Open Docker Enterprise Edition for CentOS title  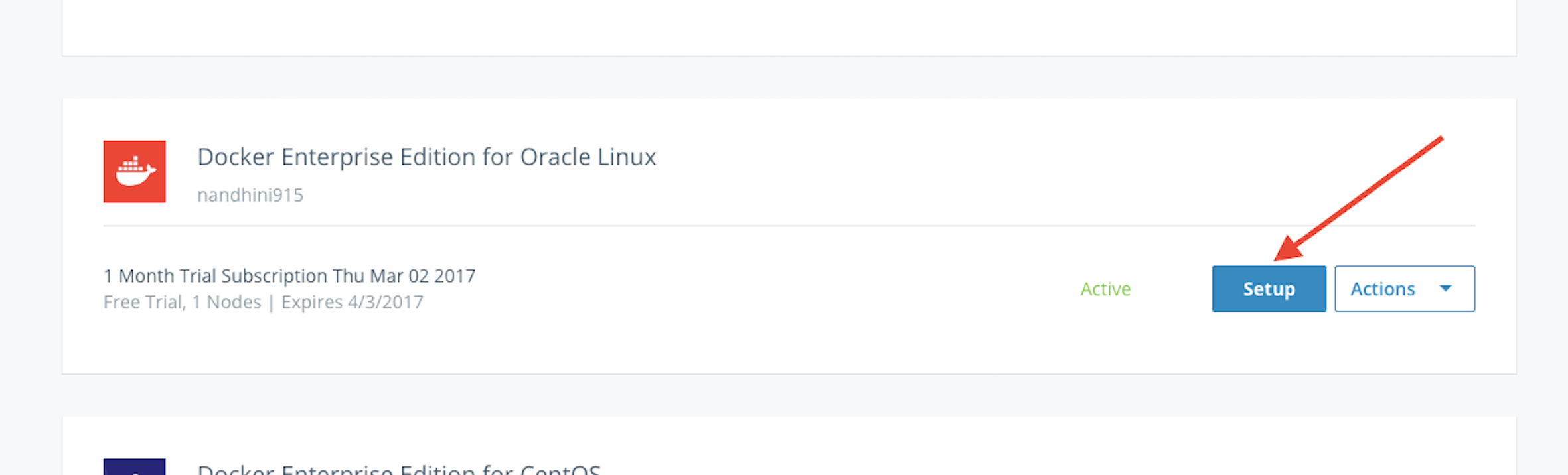(398, 469)
